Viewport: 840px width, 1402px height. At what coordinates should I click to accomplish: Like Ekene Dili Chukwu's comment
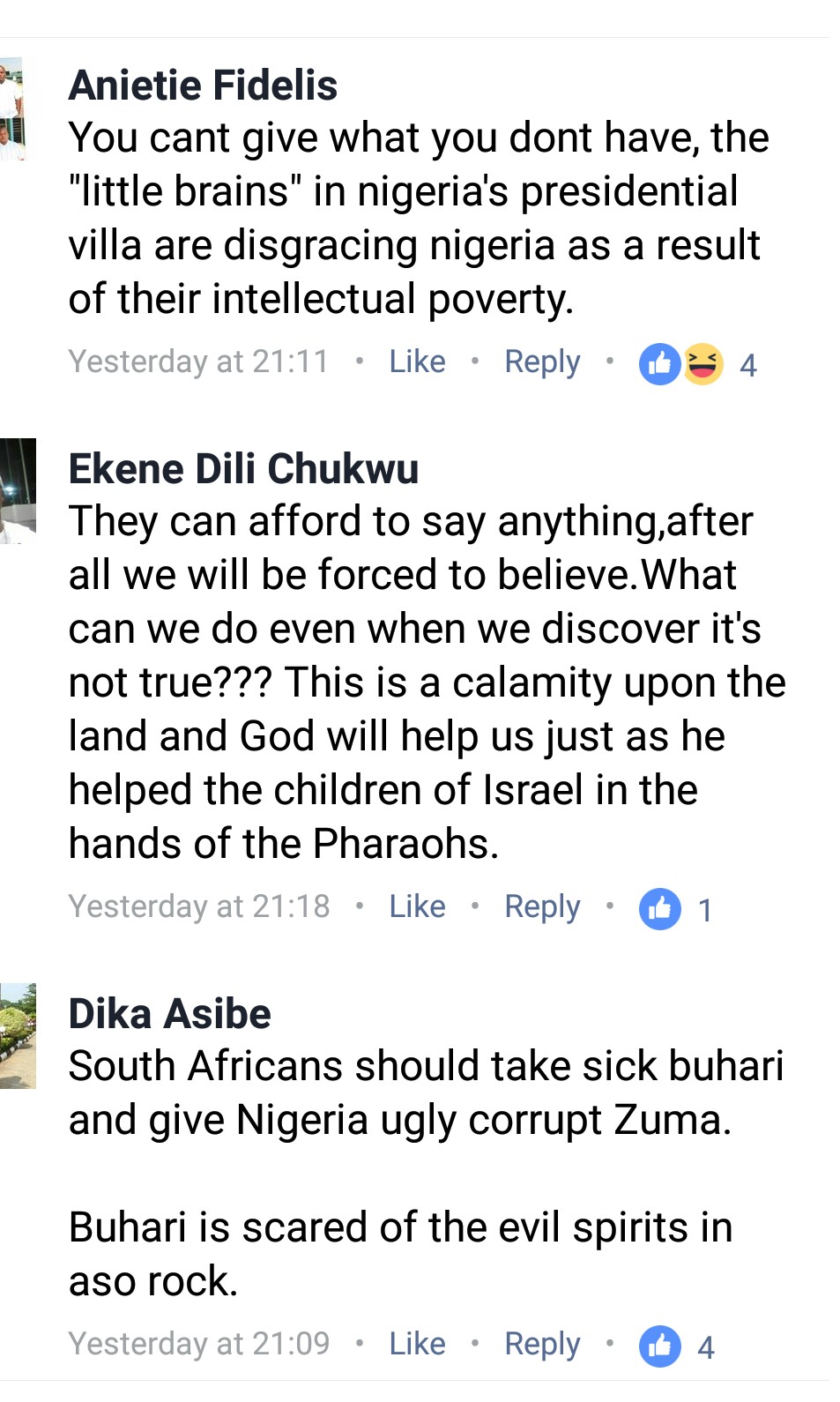(417, 906)
